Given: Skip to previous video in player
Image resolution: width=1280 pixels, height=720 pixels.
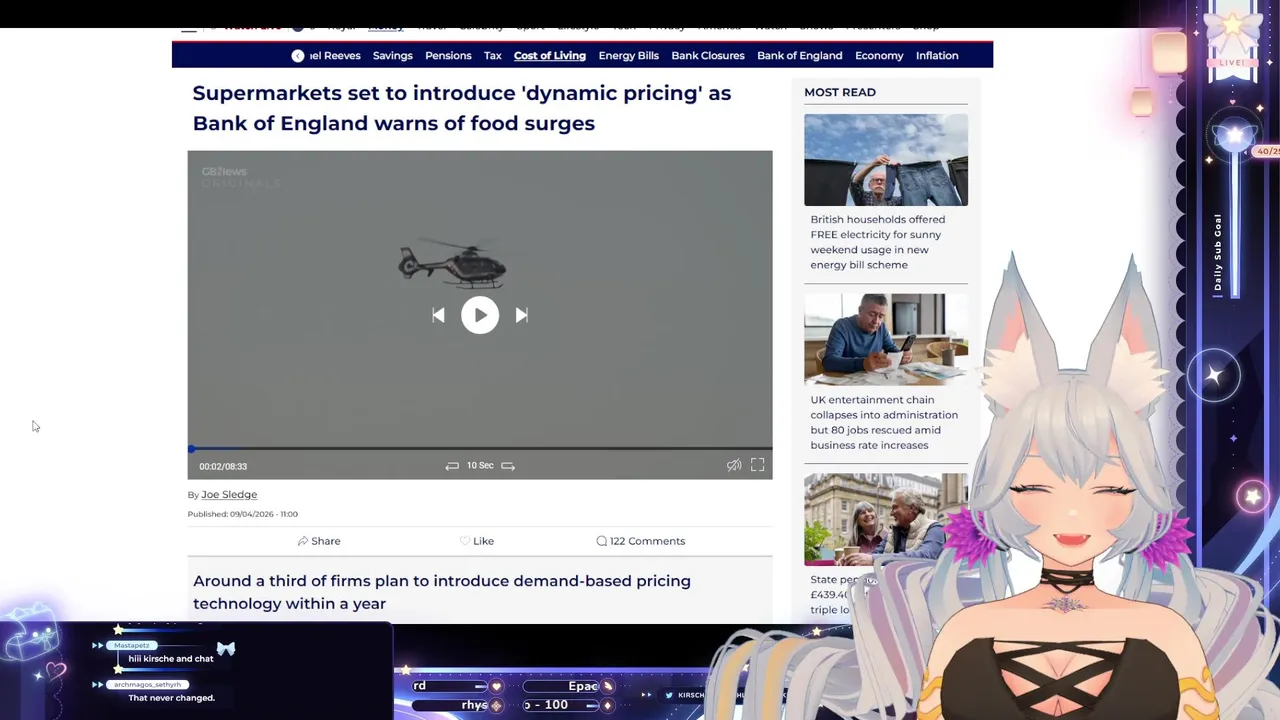Looking at the screenshot, I should click(438, 315).
